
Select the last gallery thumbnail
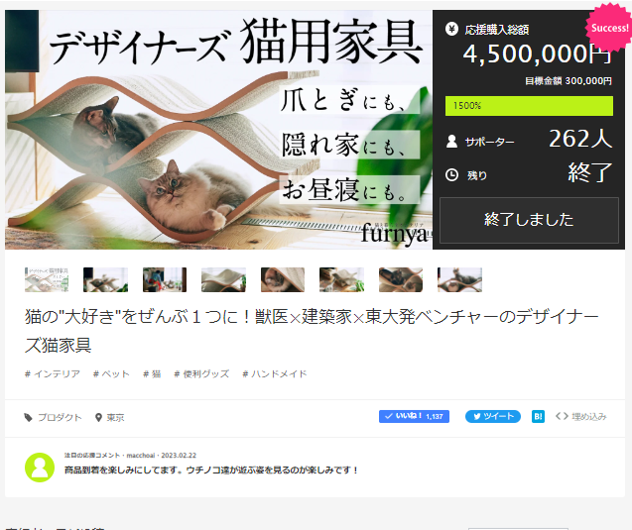click(459, 279)
